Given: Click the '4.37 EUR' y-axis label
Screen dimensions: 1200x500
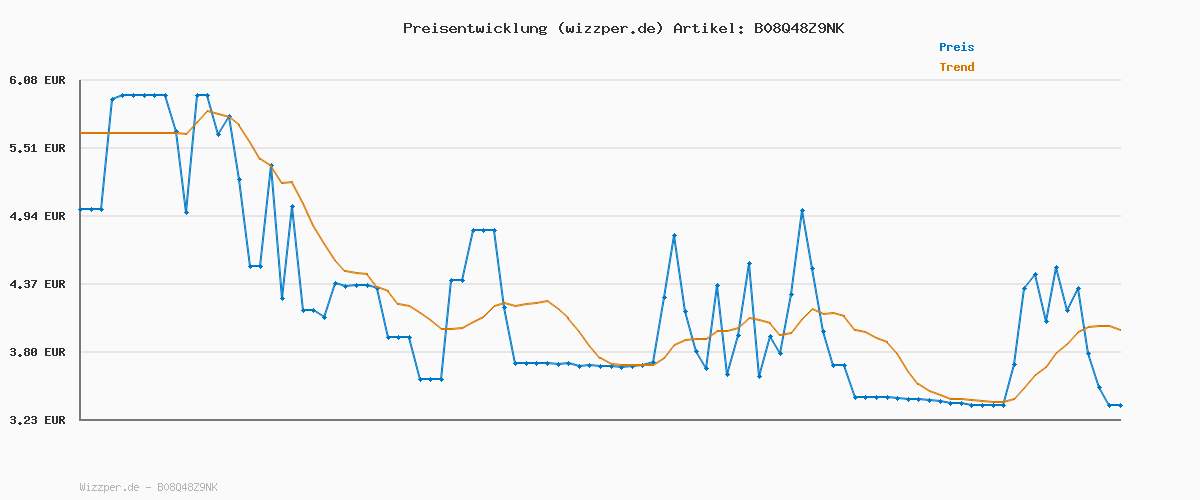Looking at the screenshot, I should (37, 284).
